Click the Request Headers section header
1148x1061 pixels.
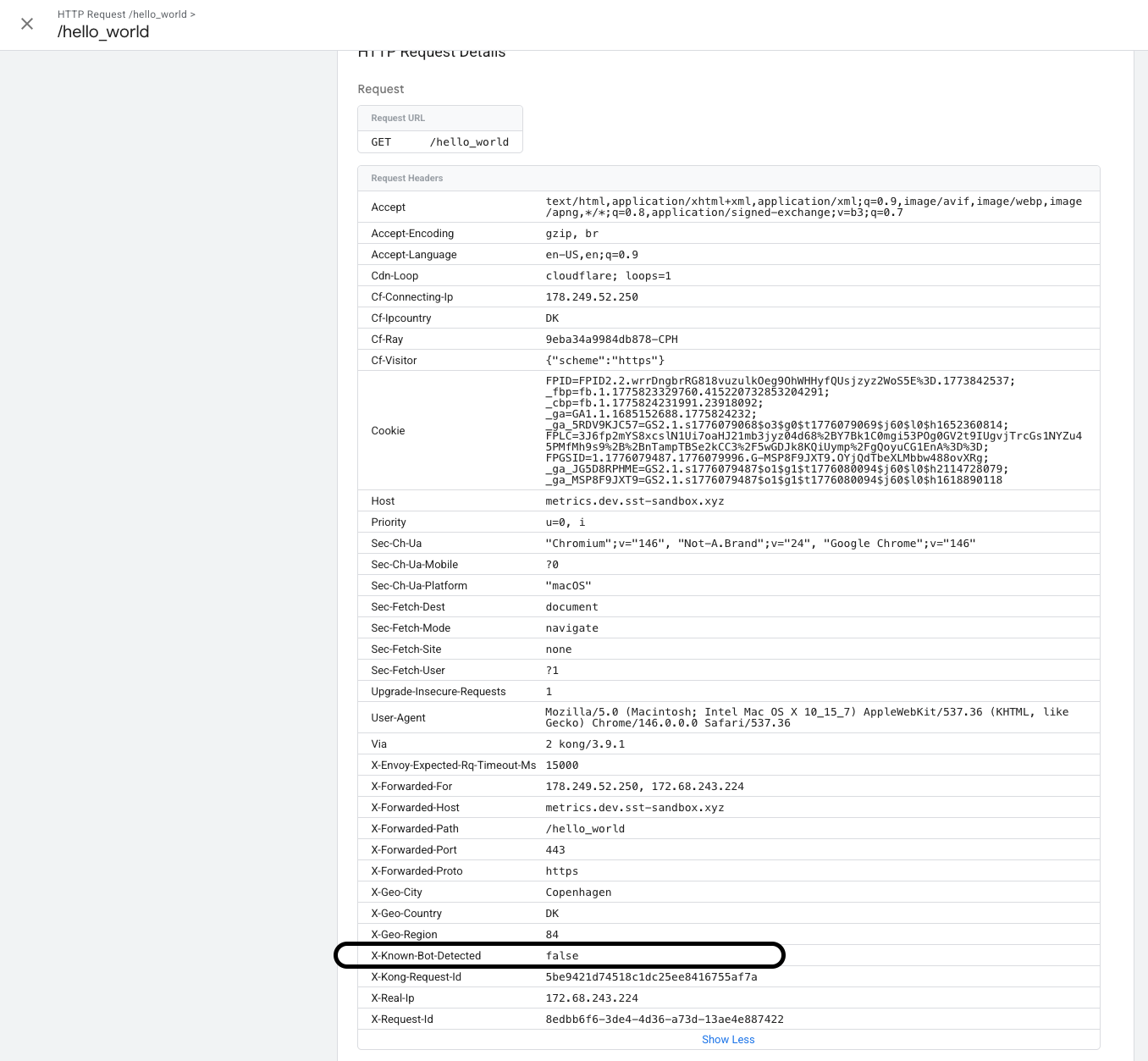tap(407, 178)
